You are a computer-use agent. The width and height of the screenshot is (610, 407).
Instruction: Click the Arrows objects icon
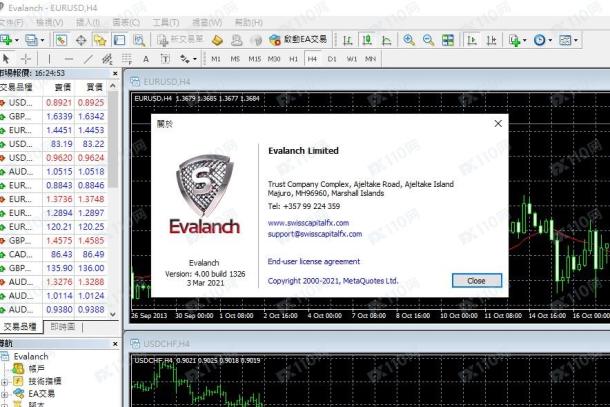pyautogui.click(x=184, y=59)
